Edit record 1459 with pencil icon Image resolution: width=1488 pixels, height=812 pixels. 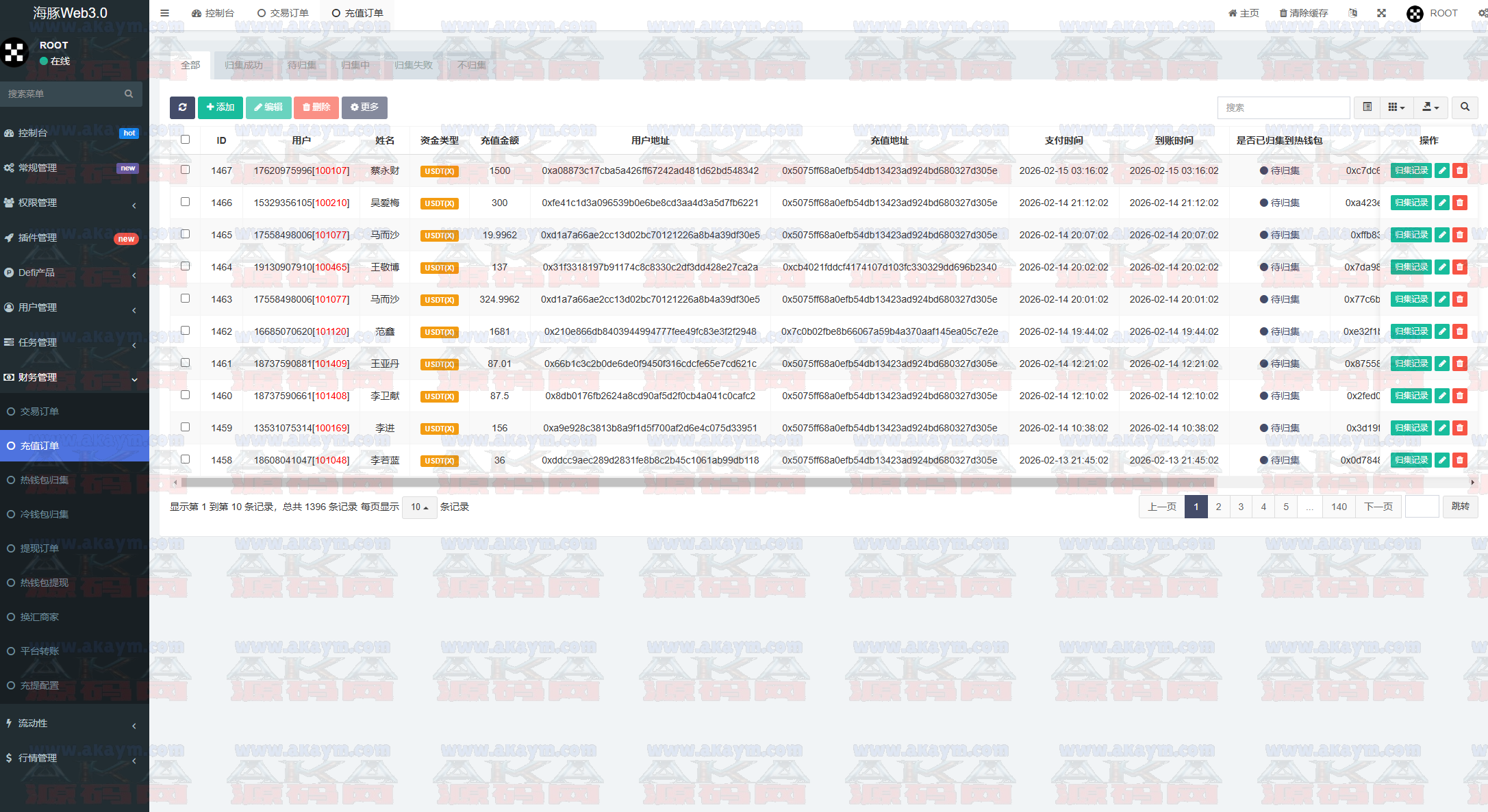[x=1442, y=428]
